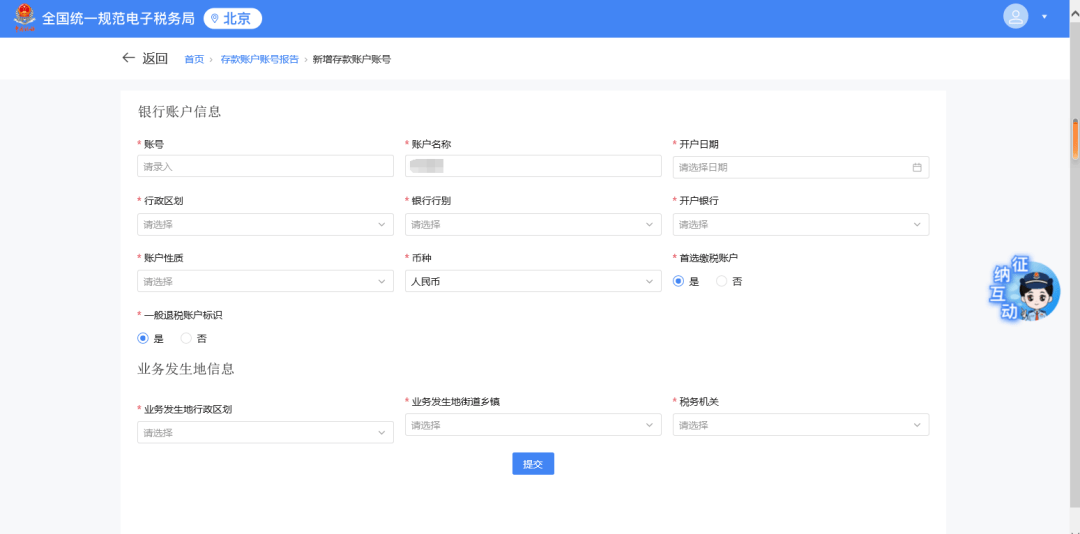Viewport: 1080px width, 534px height.
Task: Expand the arrow beside the user avatar
Action: click(x=1044, y=17)
